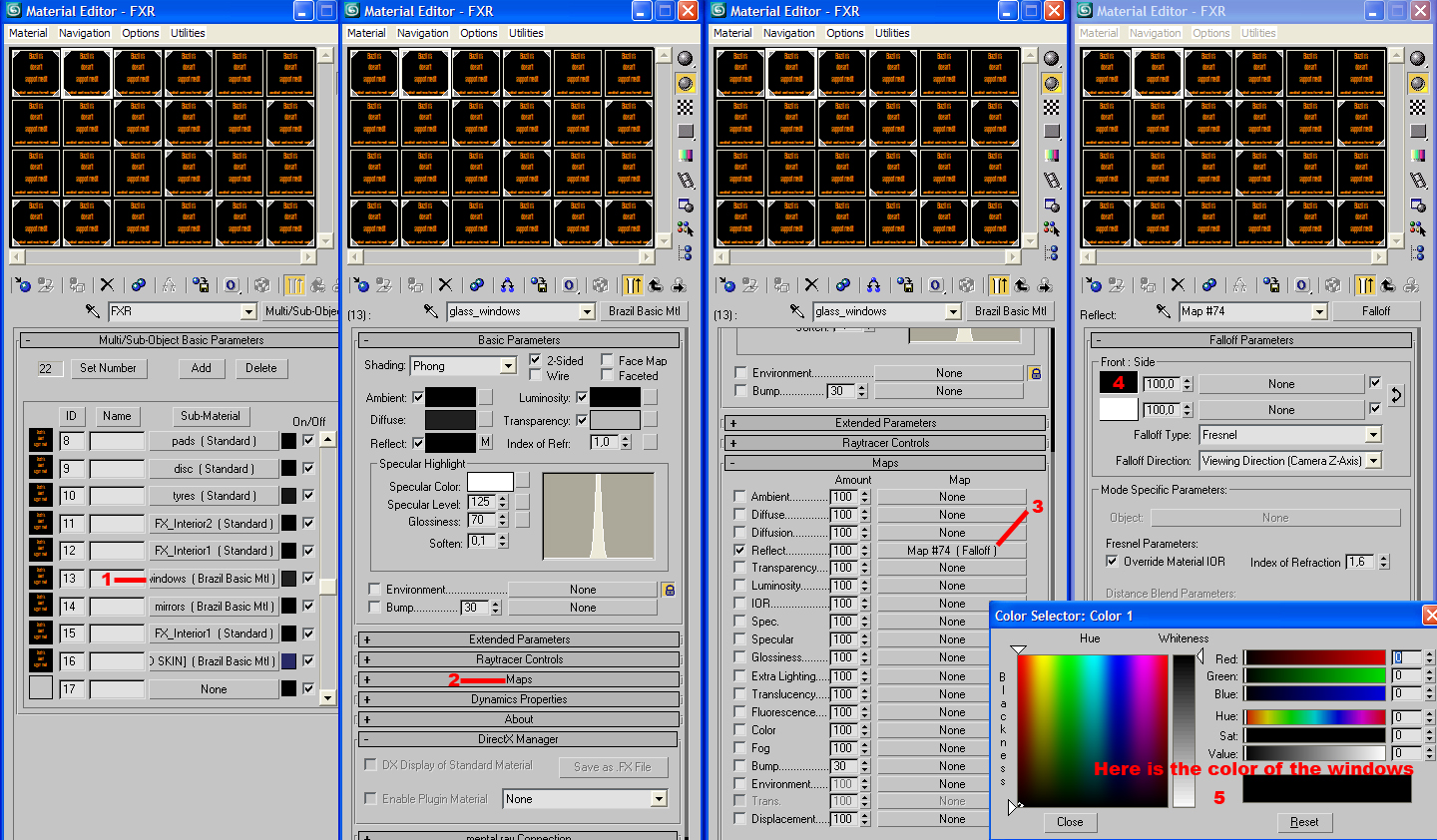
Task: Click Put to Library icon in FXR editor
Action: 201,285
